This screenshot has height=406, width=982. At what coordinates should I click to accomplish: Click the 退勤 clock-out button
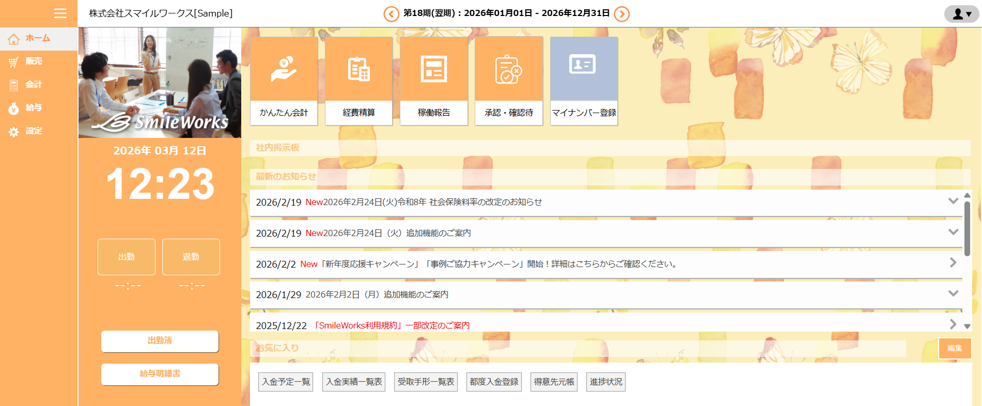coord(191,257)
